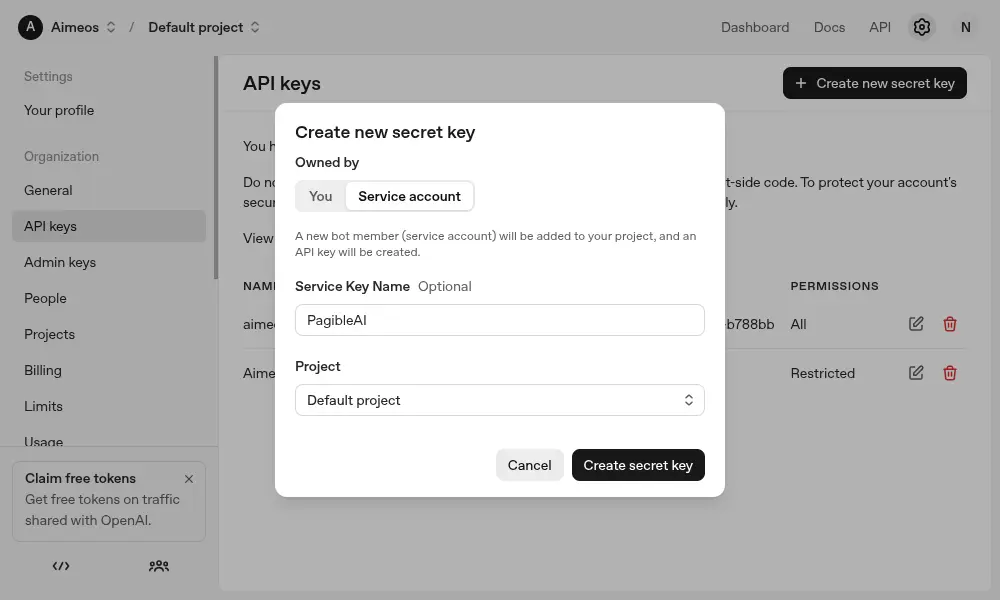Edit the key with All permissions
This screenshot has height=600, width=1000.
pyautogui.click(x=916, y=324)
